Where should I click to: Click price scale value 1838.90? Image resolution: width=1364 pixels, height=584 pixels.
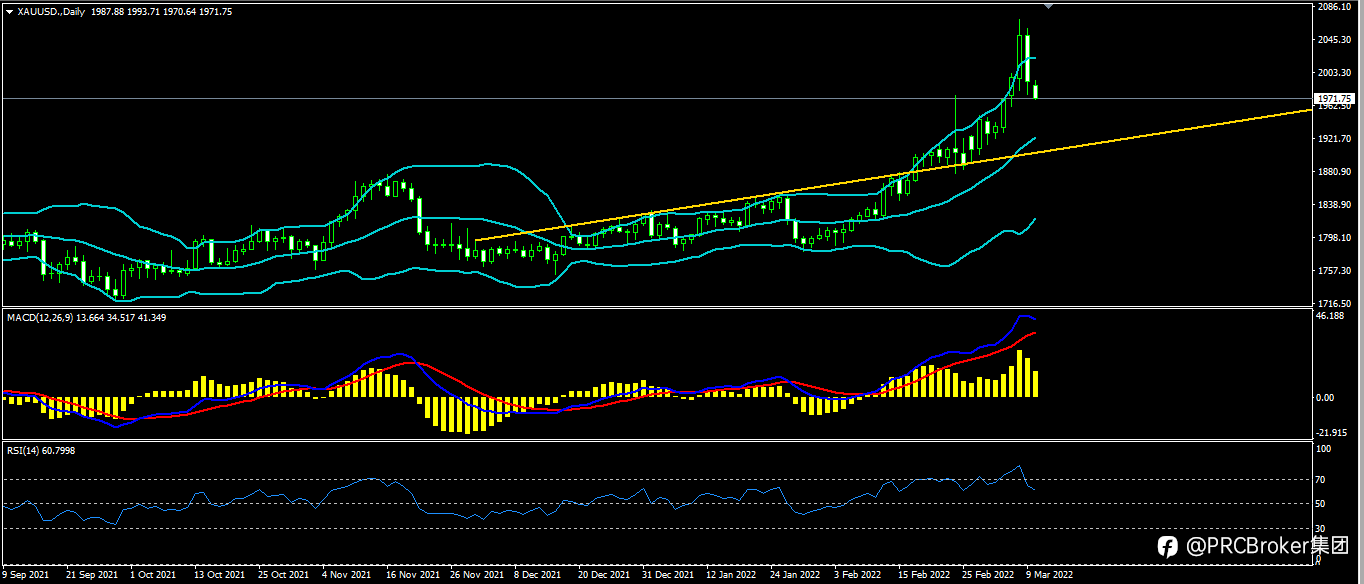1336,205
